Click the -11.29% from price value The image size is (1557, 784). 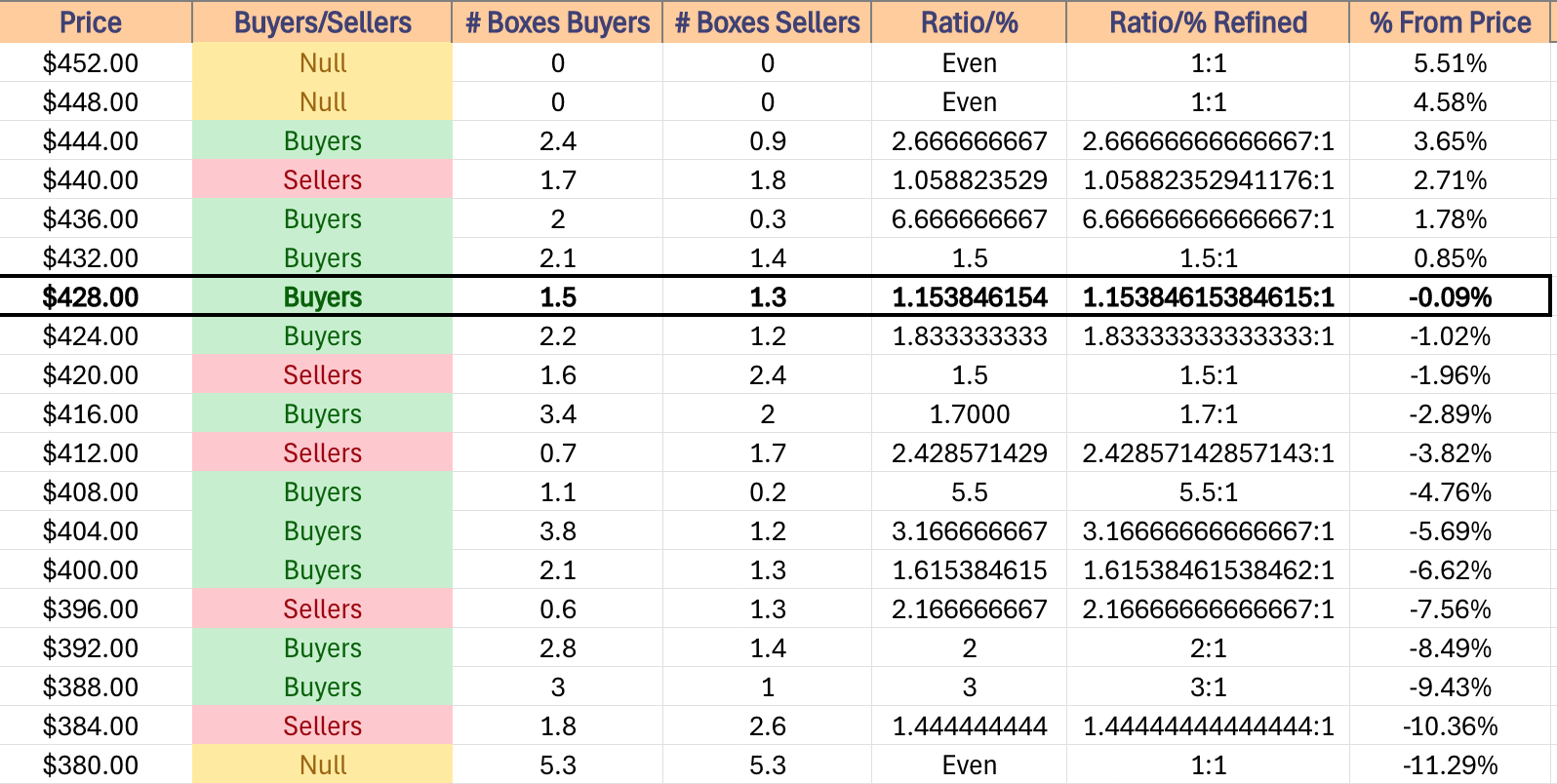tap(1451, 765)
